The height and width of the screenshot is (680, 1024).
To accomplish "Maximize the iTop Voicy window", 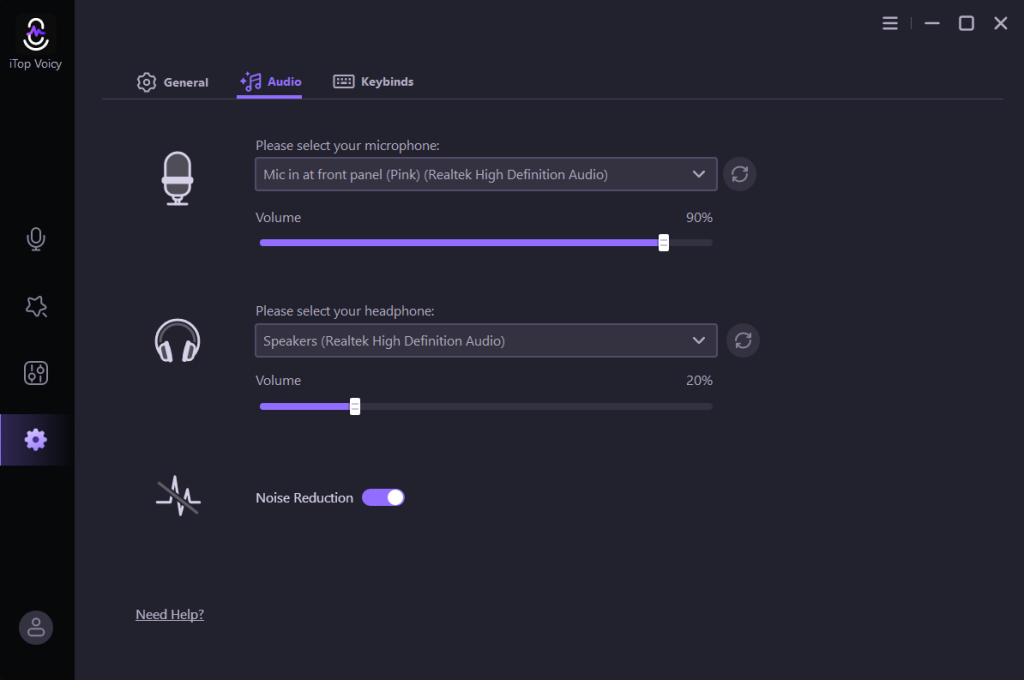I will [x=966, y=23].
